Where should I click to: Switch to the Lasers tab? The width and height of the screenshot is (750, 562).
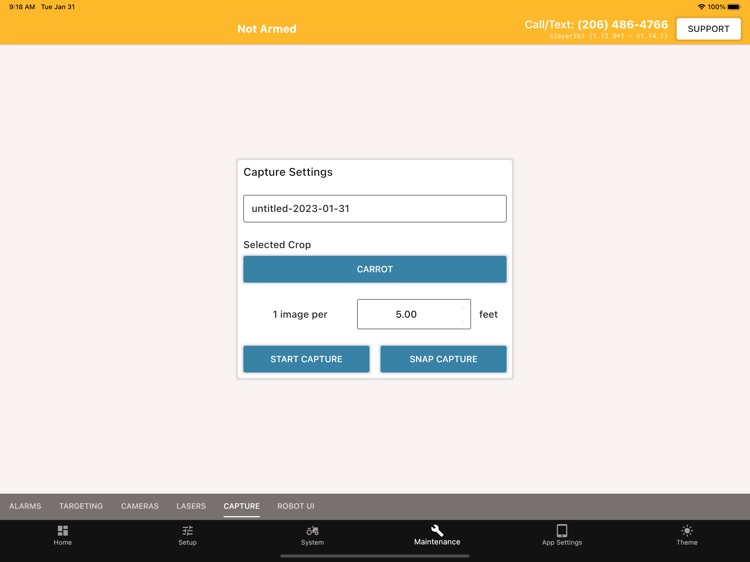click(191, 506)
